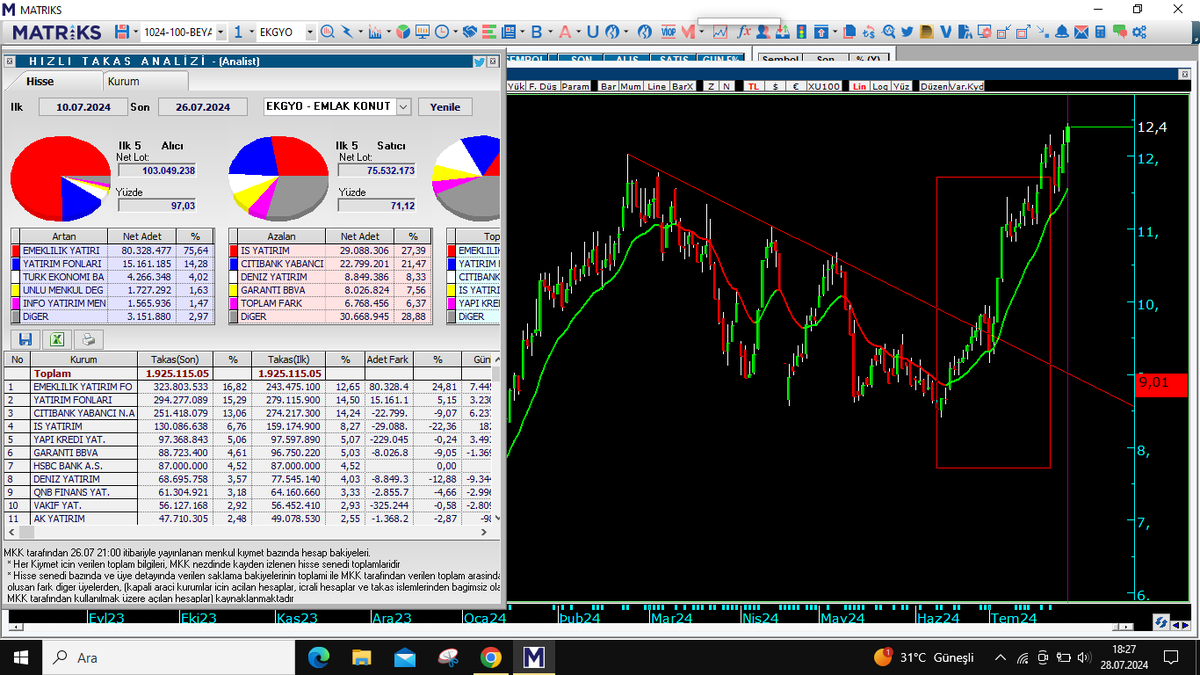This screenshot has height=675, width=1200.
Task: Save takas table with floppy disk icon
Action: point(26,339)
